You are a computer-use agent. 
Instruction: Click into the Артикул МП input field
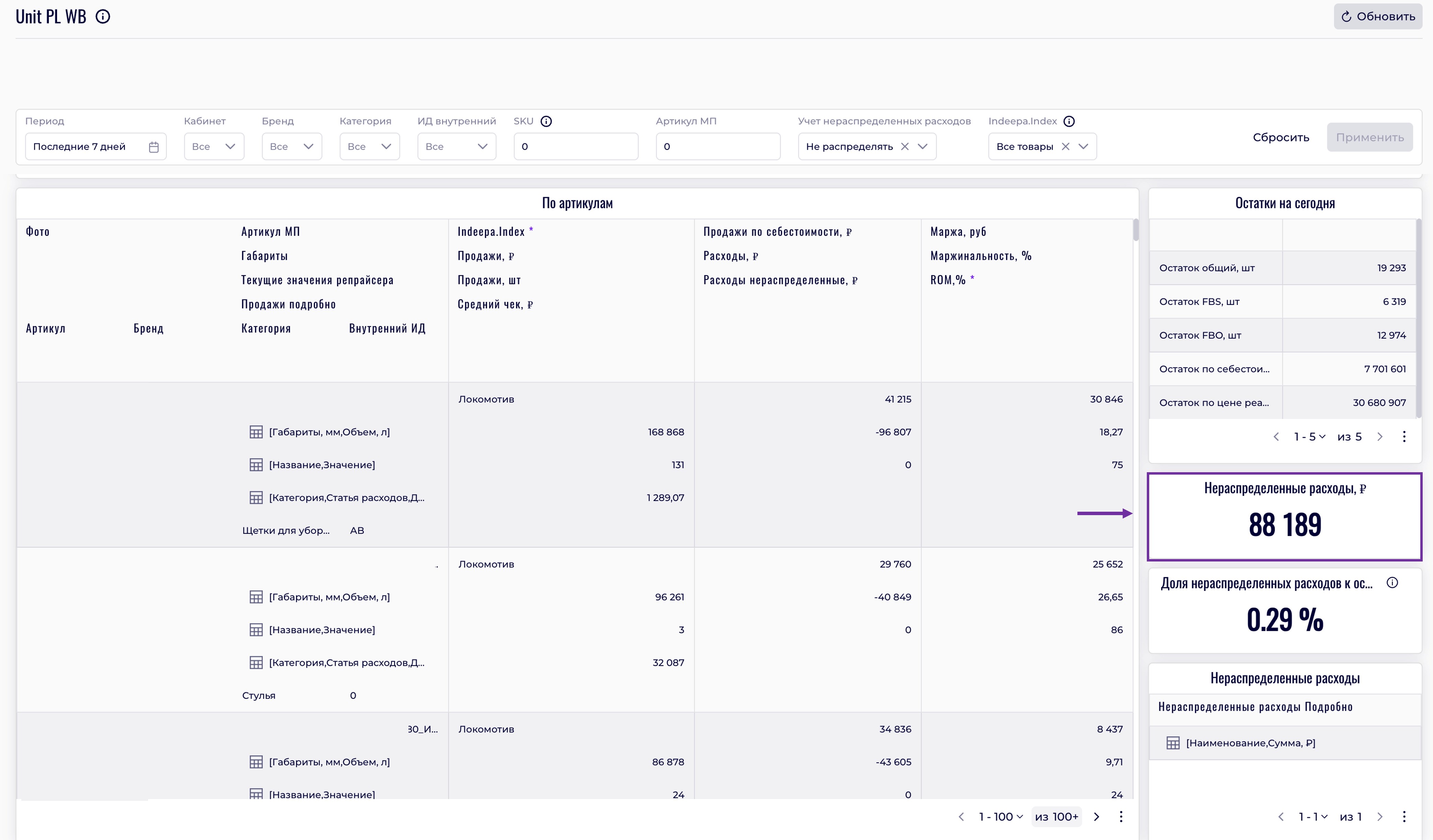[718, 147]
